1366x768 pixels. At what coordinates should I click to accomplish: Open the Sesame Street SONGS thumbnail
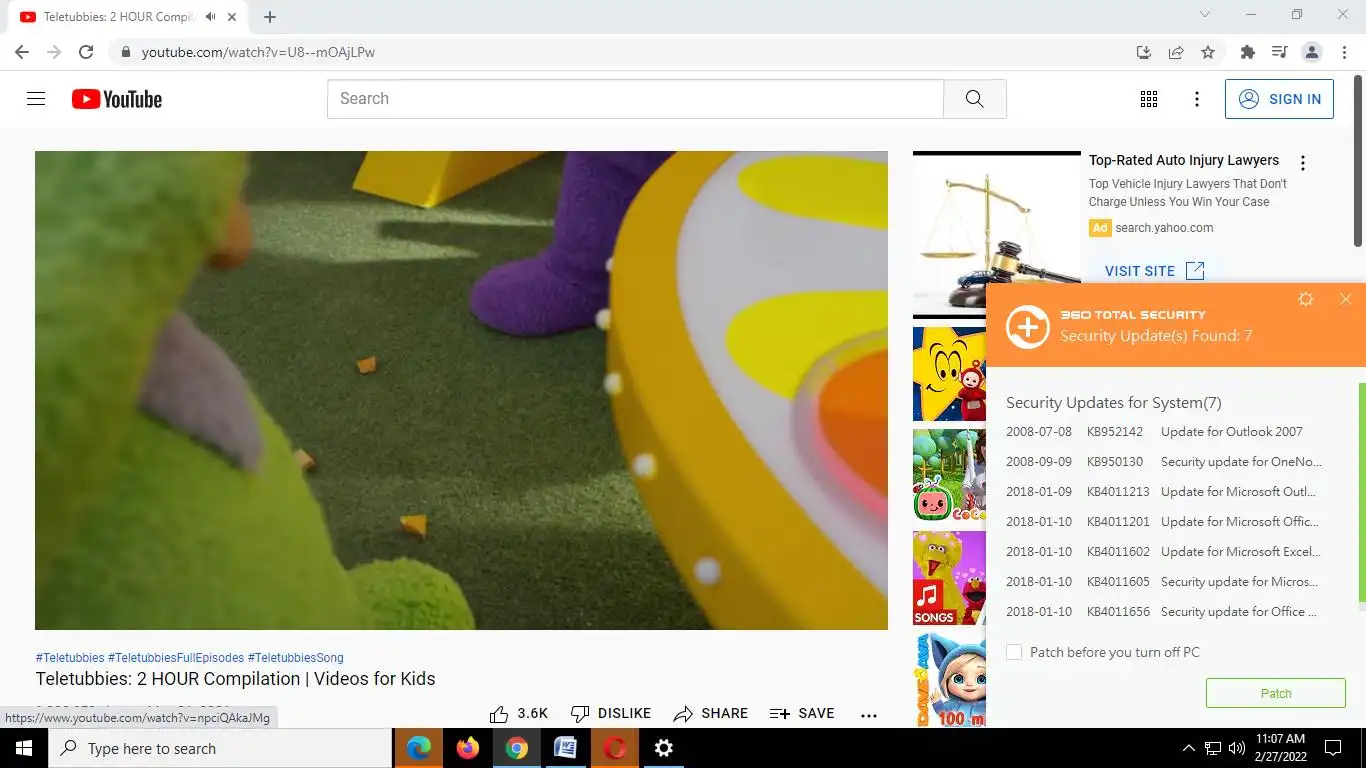(x=949, y=578)
